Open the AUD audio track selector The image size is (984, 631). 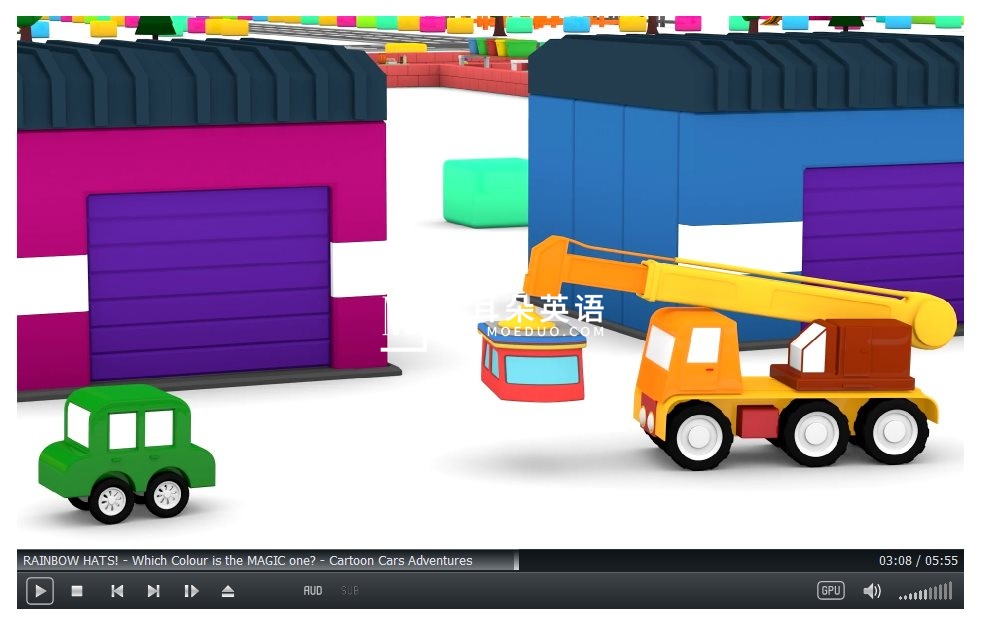pos(313,591)
